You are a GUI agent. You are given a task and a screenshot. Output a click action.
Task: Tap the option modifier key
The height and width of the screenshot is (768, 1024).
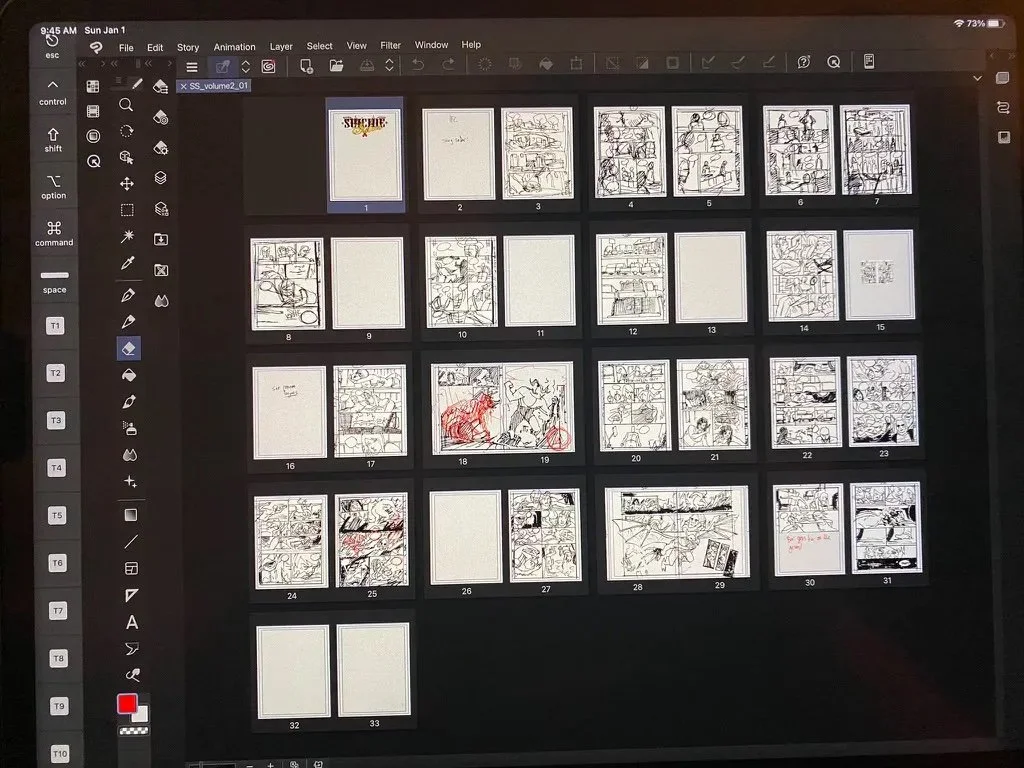(54, 187)
